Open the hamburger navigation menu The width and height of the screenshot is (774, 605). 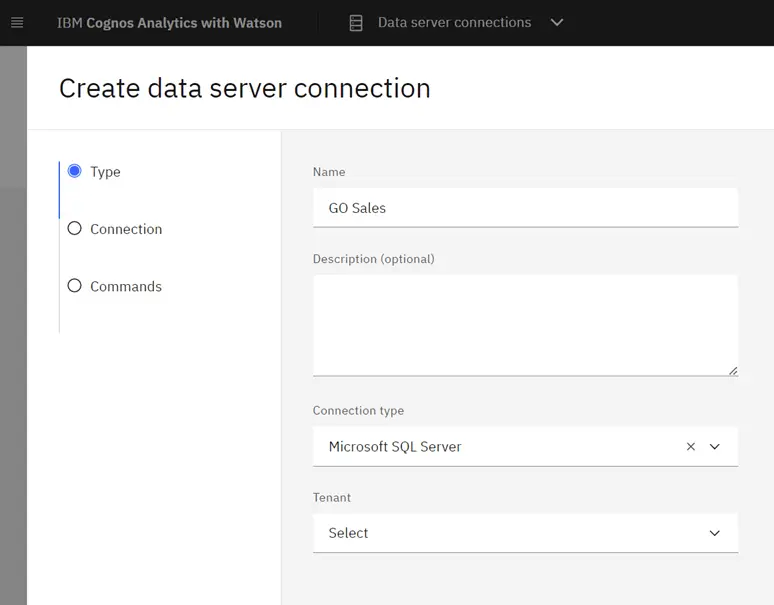click(x=17, y=23)
